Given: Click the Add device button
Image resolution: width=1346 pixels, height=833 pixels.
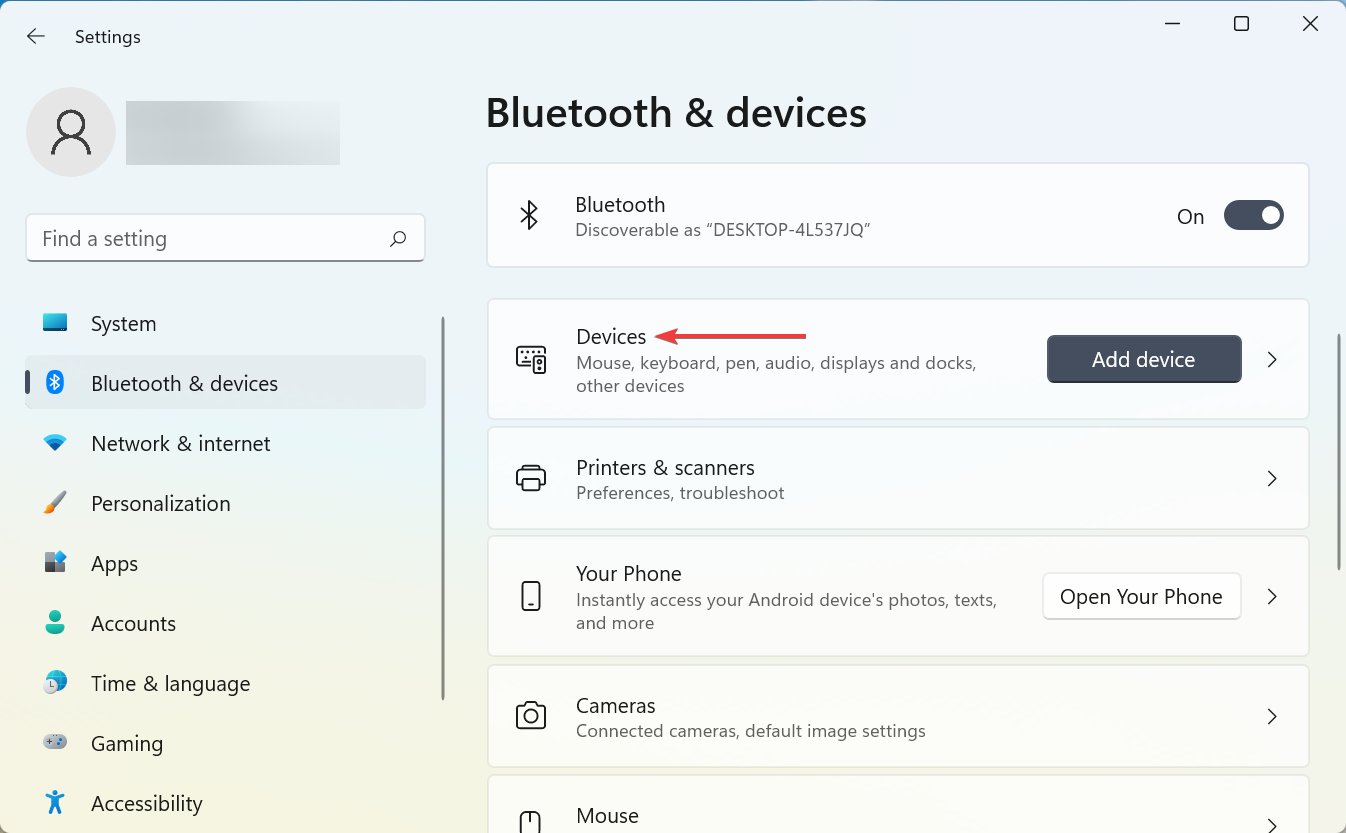Looking at the screenshot, I should pos(1144,359).
